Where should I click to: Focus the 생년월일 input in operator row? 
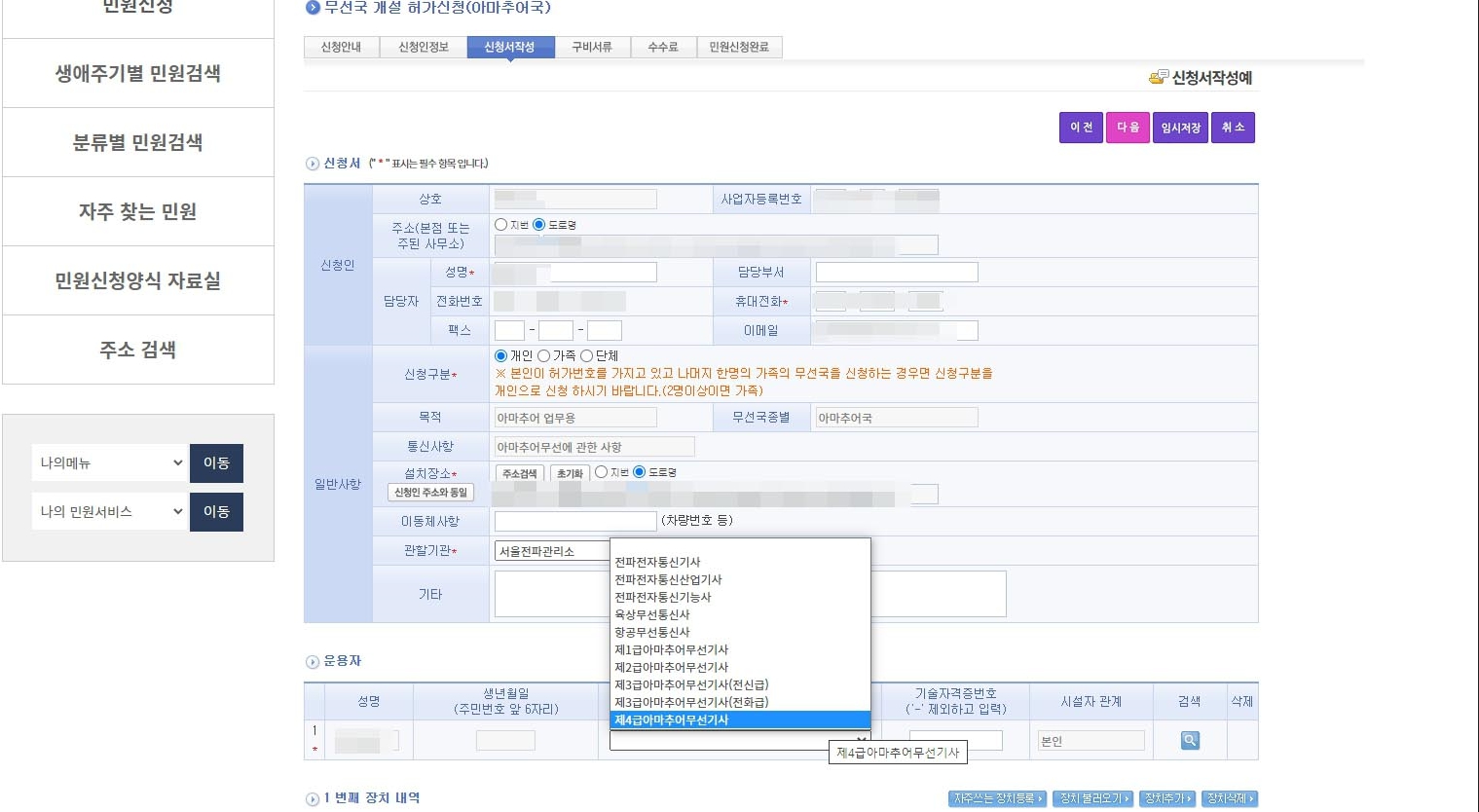505,741
